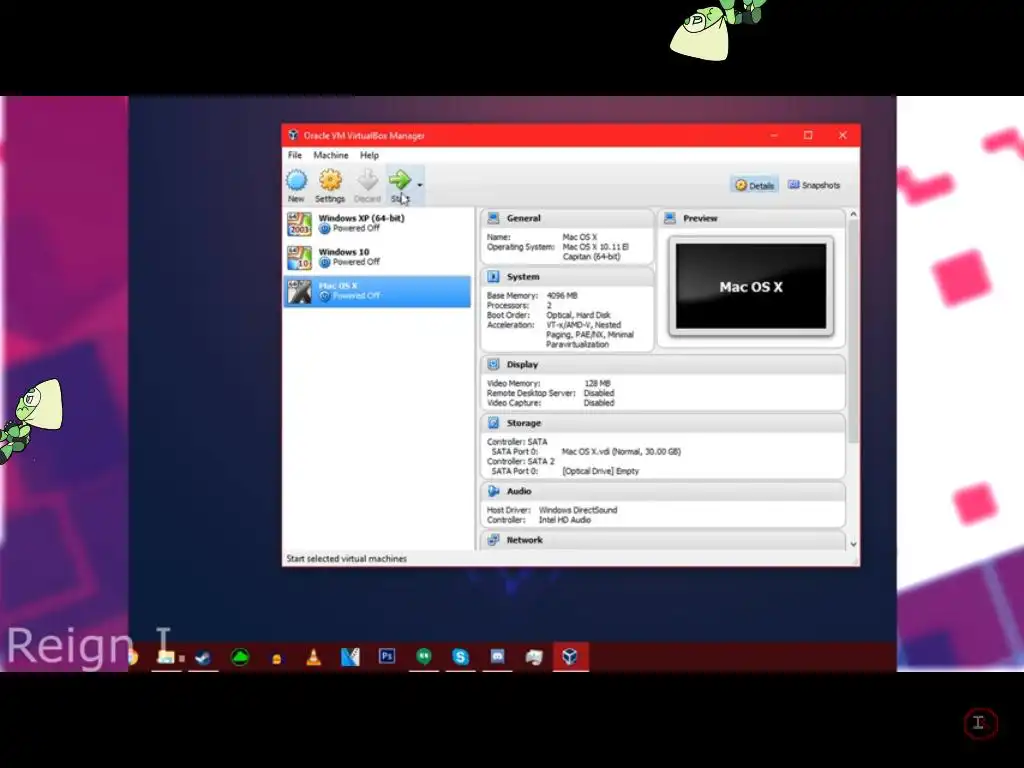Click the Network section icon
This screenshot has width=1024, height=768.
pyautogui.click(x=494, y=540)
